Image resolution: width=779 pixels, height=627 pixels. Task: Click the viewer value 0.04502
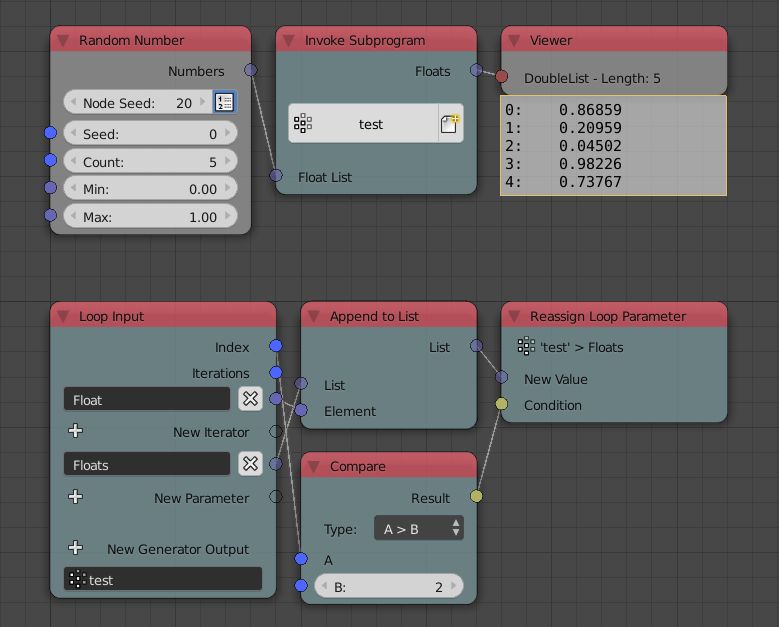(590, 146)
